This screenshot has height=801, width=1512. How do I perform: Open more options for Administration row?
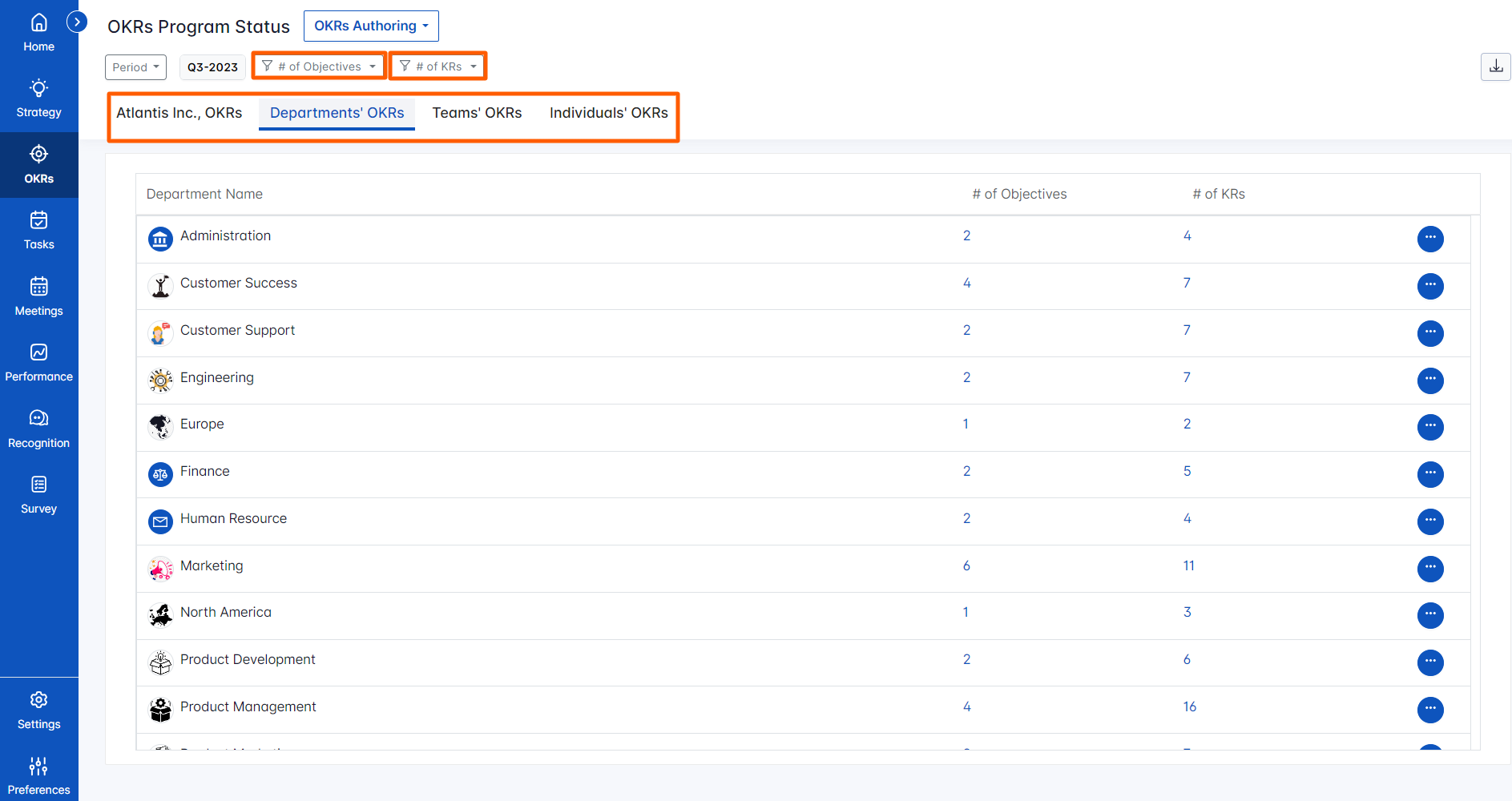click(1430, 239)
